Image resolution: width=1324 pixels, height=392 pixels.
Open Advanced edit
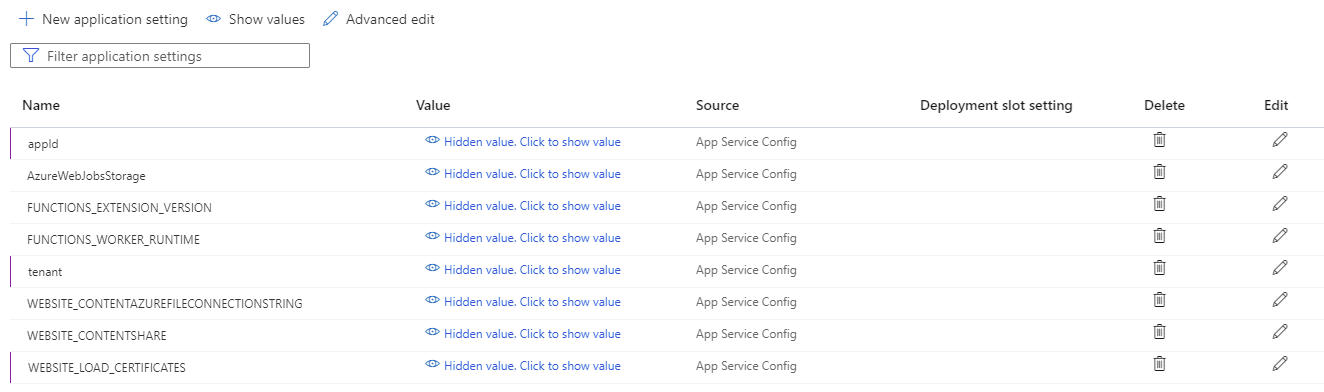[379, 19]
